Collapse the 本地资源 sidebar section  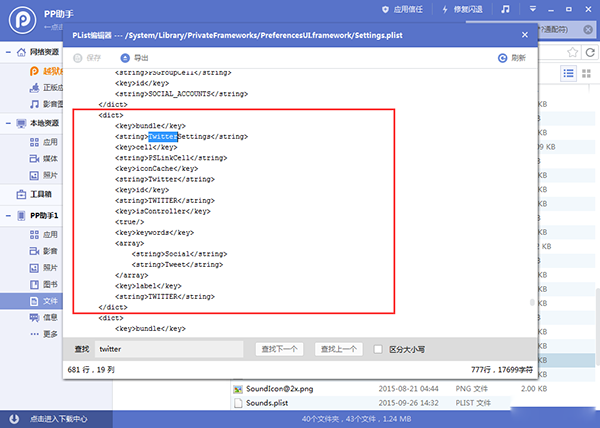point(8,123)
